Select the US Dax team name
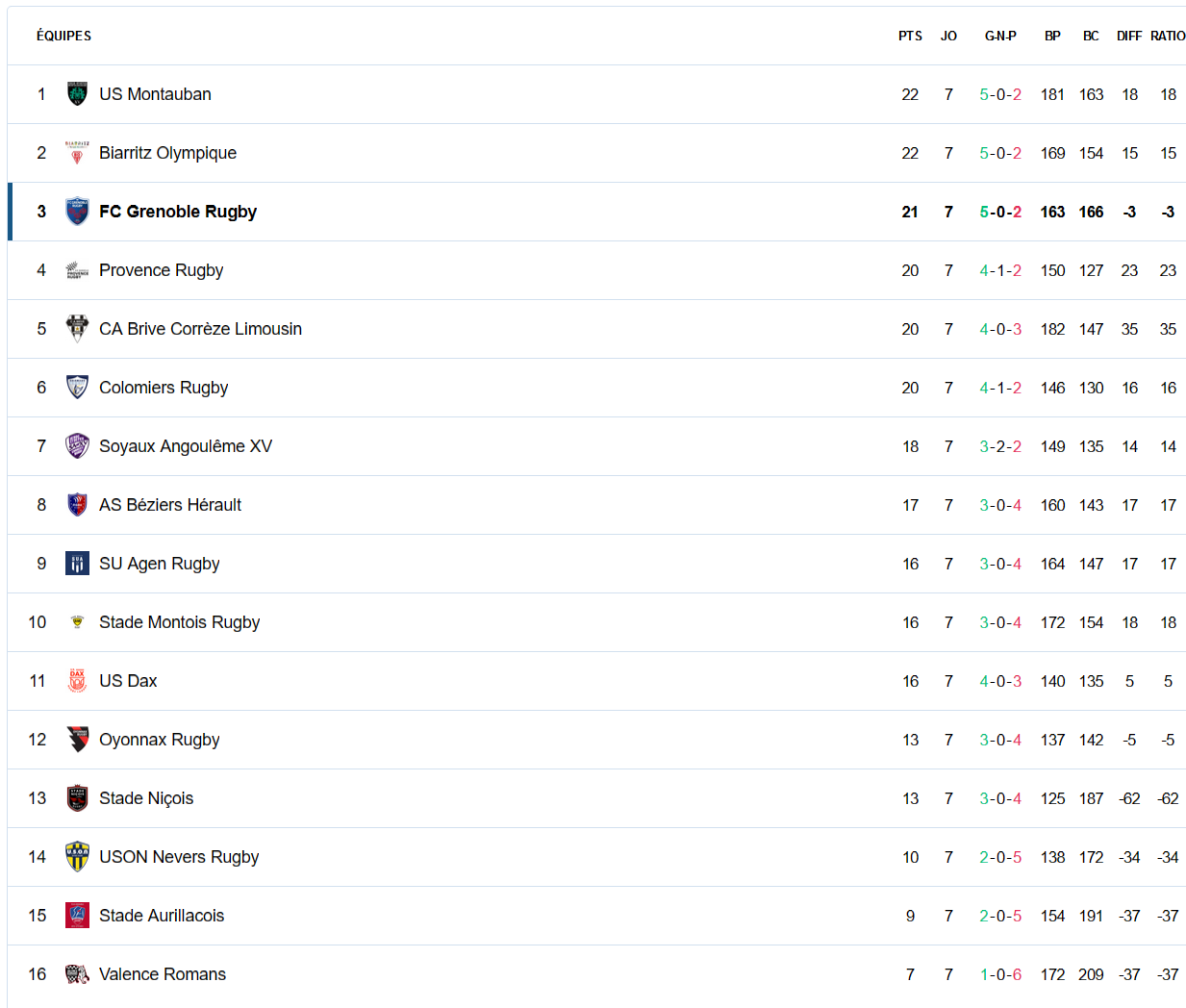 pos(128,681)
